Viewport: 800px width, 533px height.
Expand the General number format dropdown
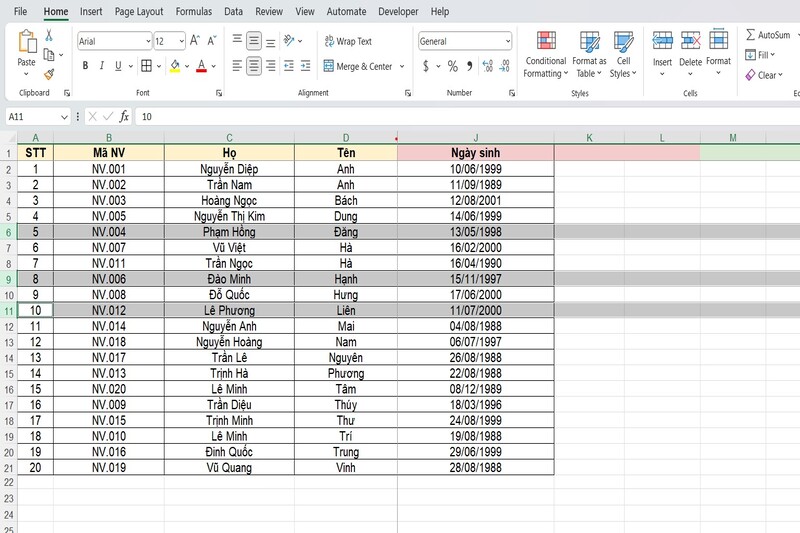[507, 41]
